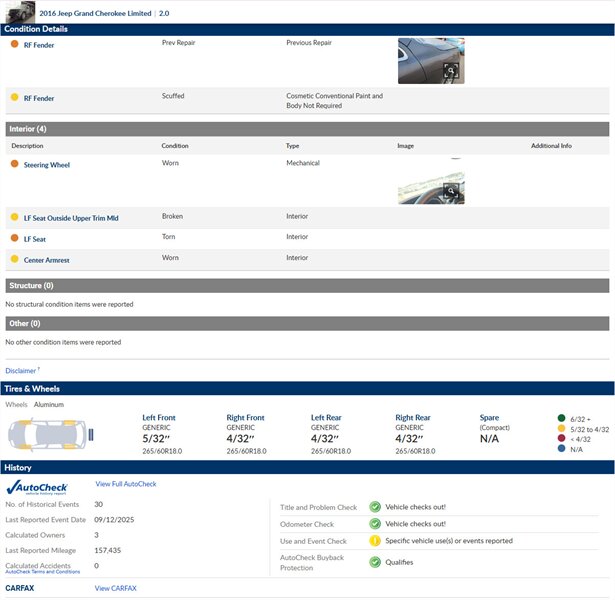Click the vehicle thumbnail in the header
615x600 pixels.
click(x=20, y=12)
